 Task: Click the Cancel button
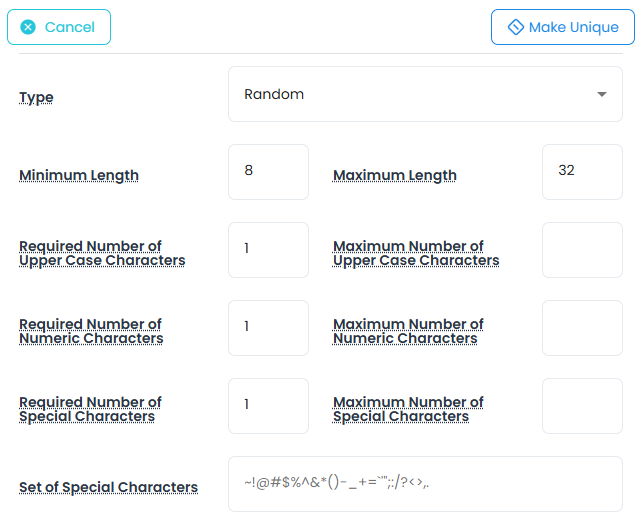59,27
